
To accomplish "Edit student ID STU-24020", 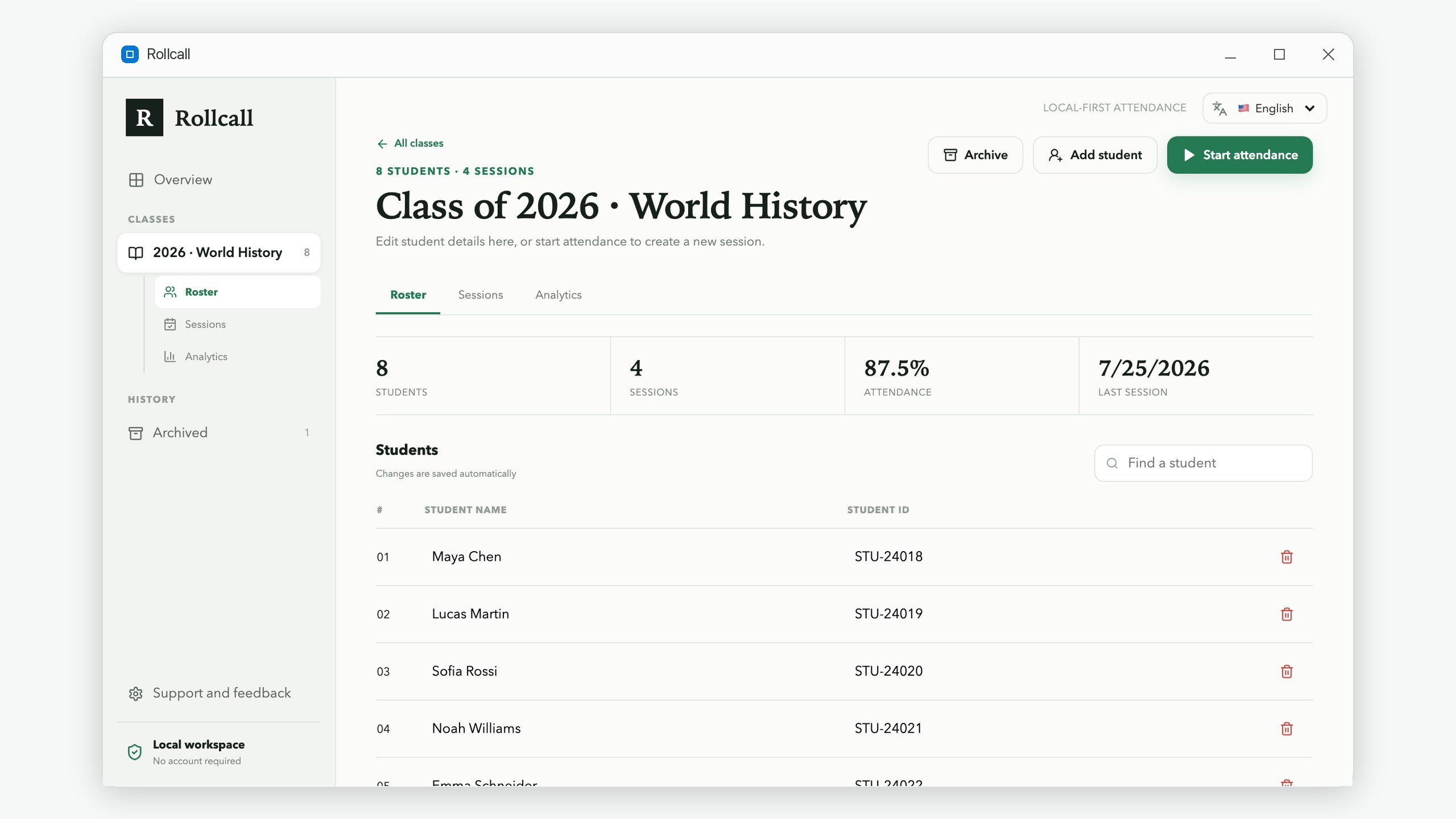I will coord(1046,671).
